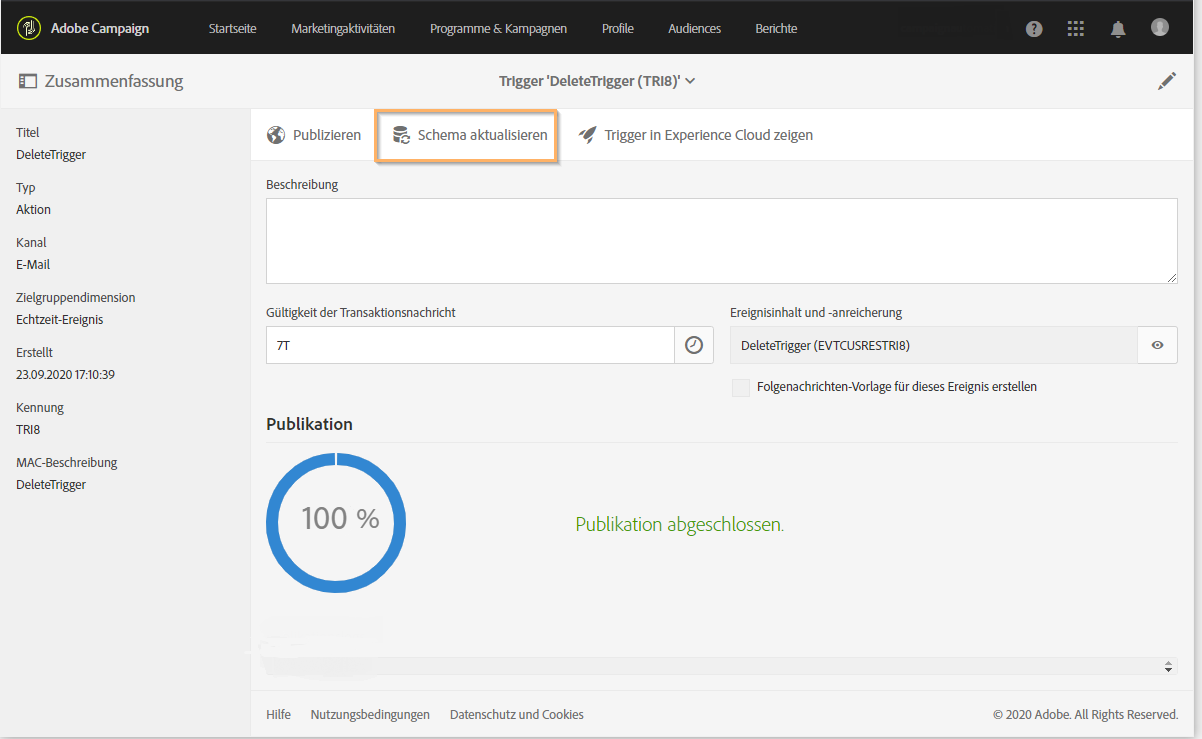Click the Adobe Campaign logo icon
Viewport: 1202px width, 739px height.
(29, 28)
